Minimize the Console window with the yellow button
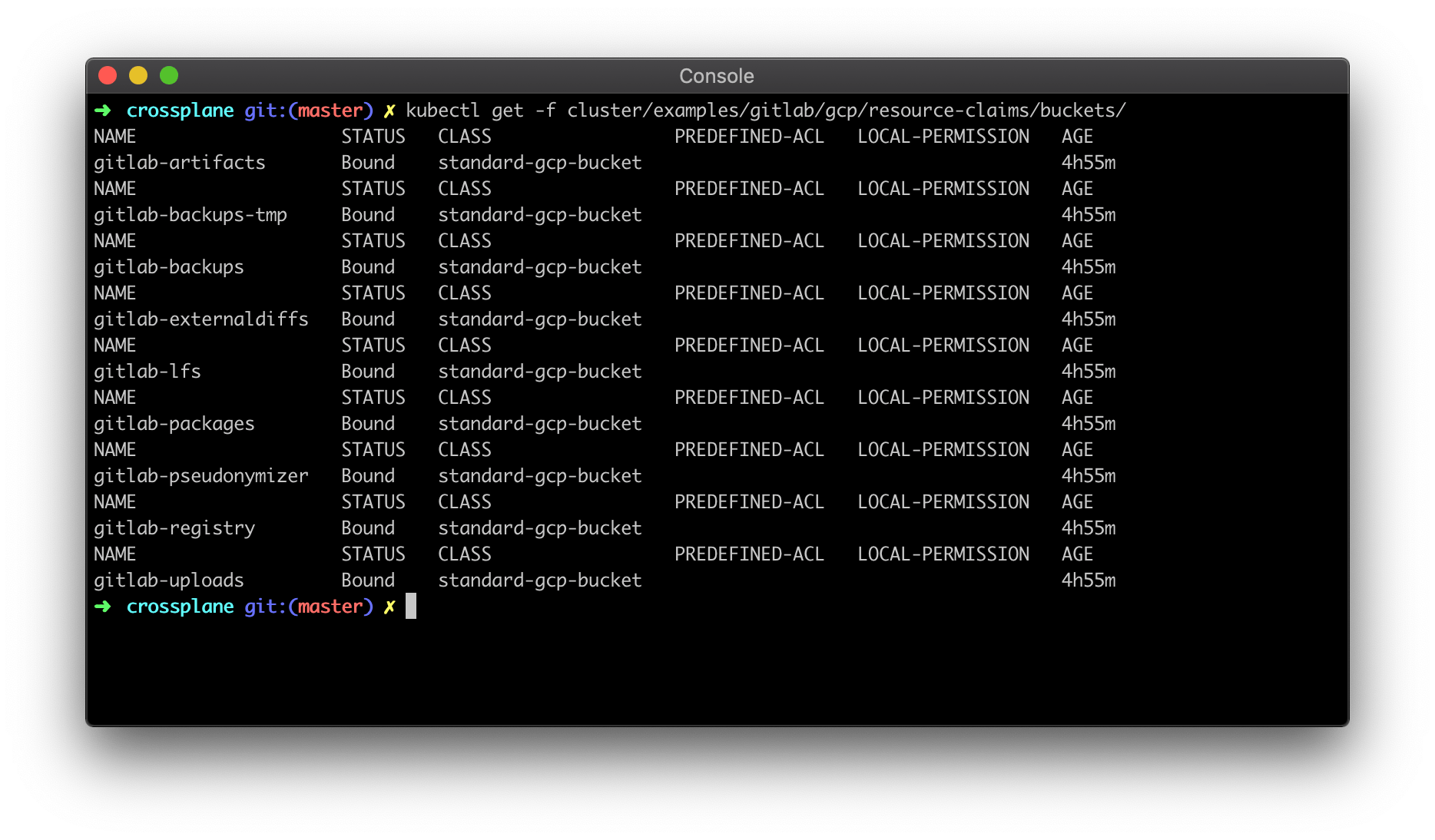 [138, 75]
